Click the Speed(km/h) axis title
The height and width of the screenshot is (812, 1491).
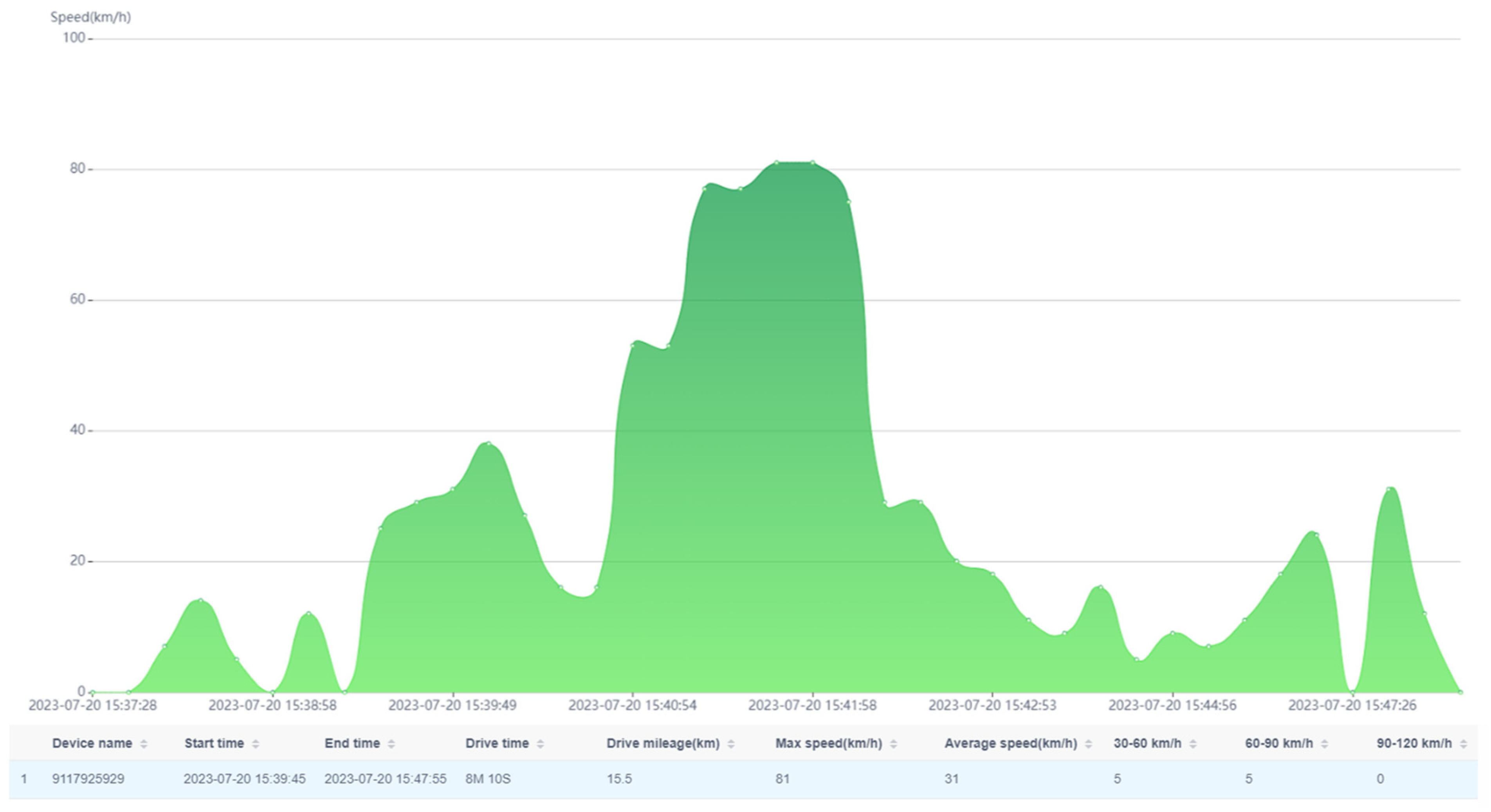pos(90,17)
